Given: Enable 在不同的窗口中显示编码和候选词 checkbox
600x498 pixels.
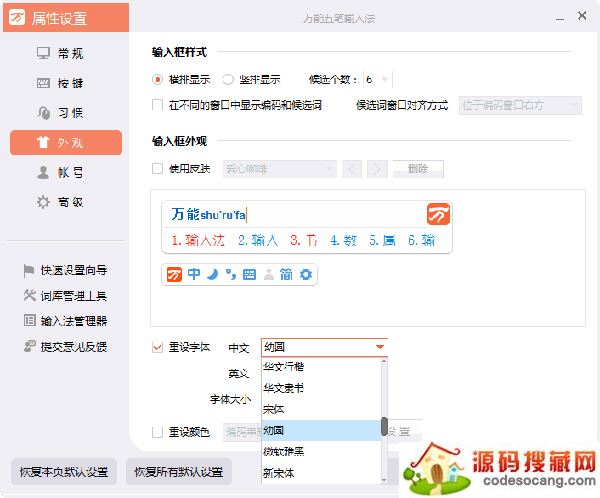Looking at the screenshot, I should (157, 104).
